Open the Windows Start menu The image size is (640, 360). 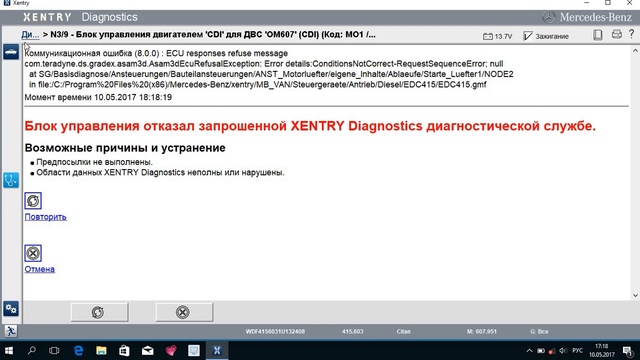[9, 351]
